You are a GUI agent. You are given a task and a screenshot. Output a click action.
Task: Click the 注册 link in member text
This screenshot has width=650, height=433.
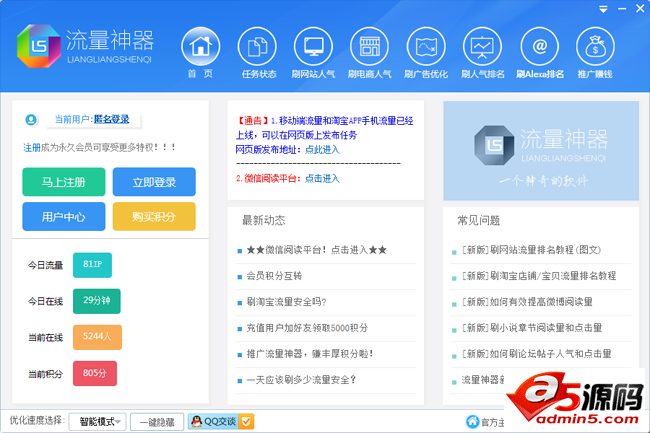coord(32,148)
